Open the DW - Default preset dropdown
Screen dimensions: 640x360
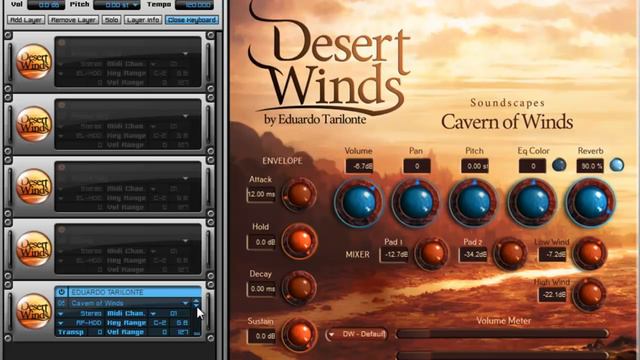356,334
